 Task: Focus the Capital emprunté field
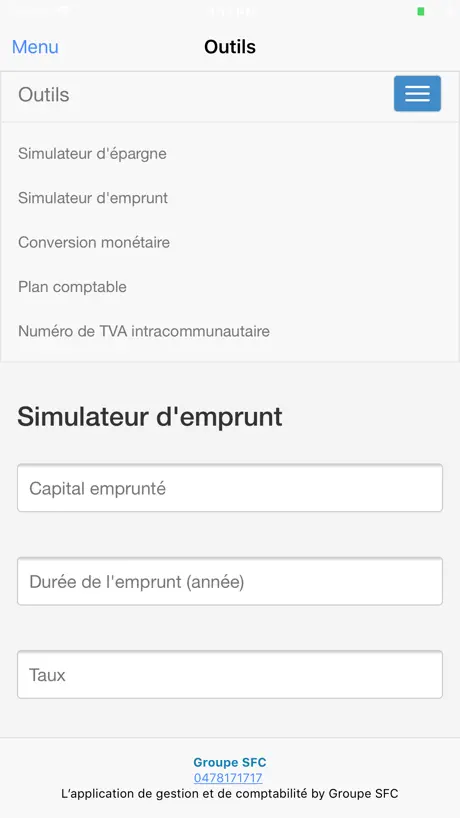click(230, 488)
